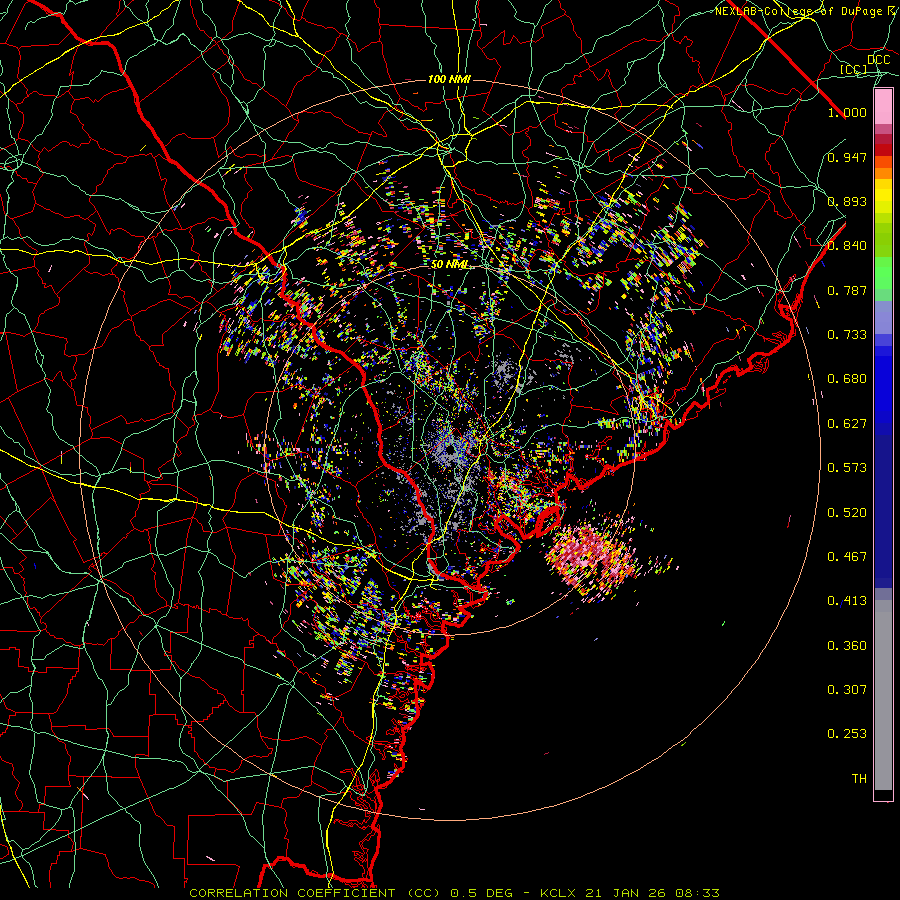
Task: Click the 08:33 timestamp in caption
Action: 696,893
